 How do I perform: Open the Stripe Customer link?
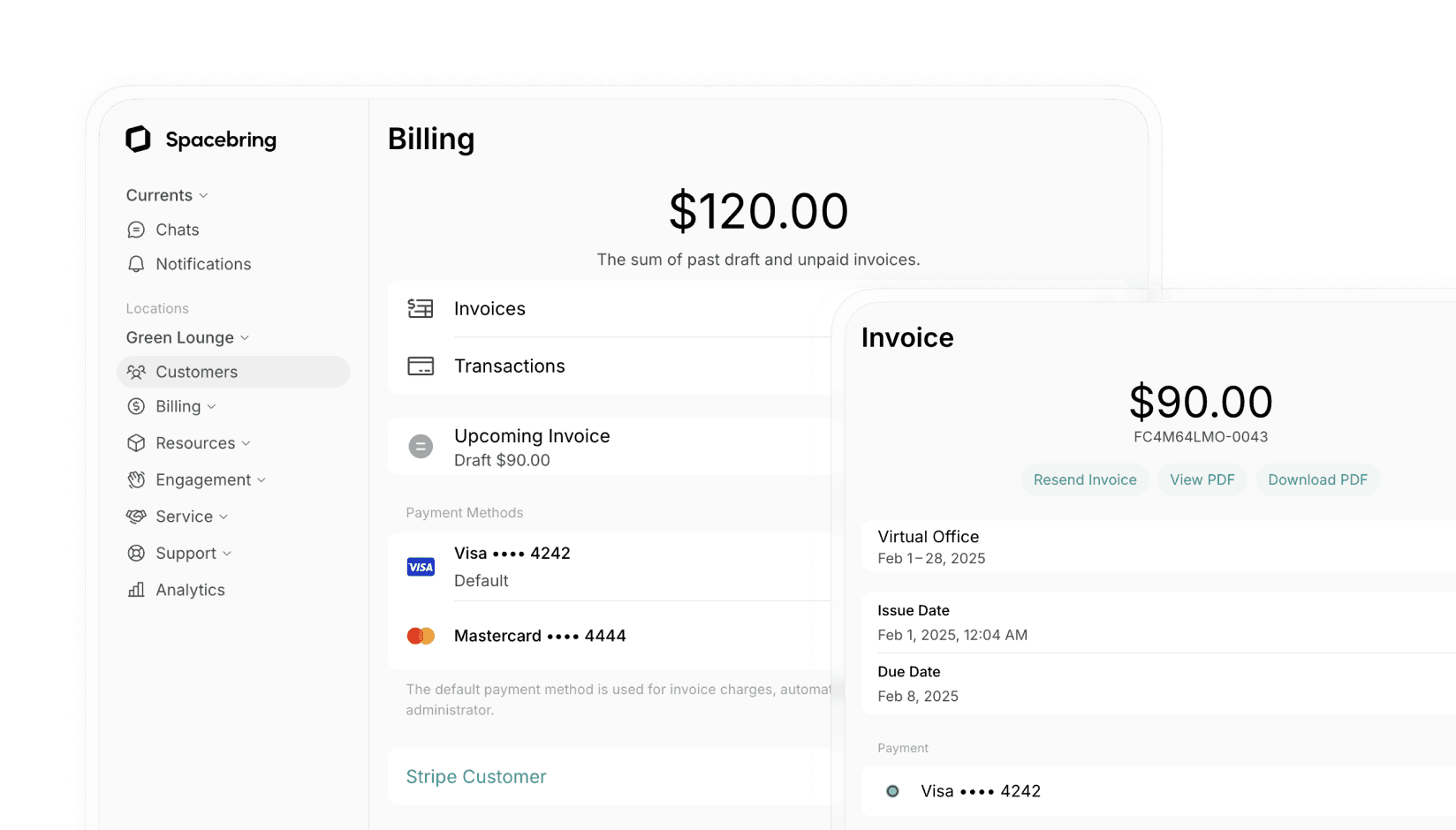[x=475, y=776]
